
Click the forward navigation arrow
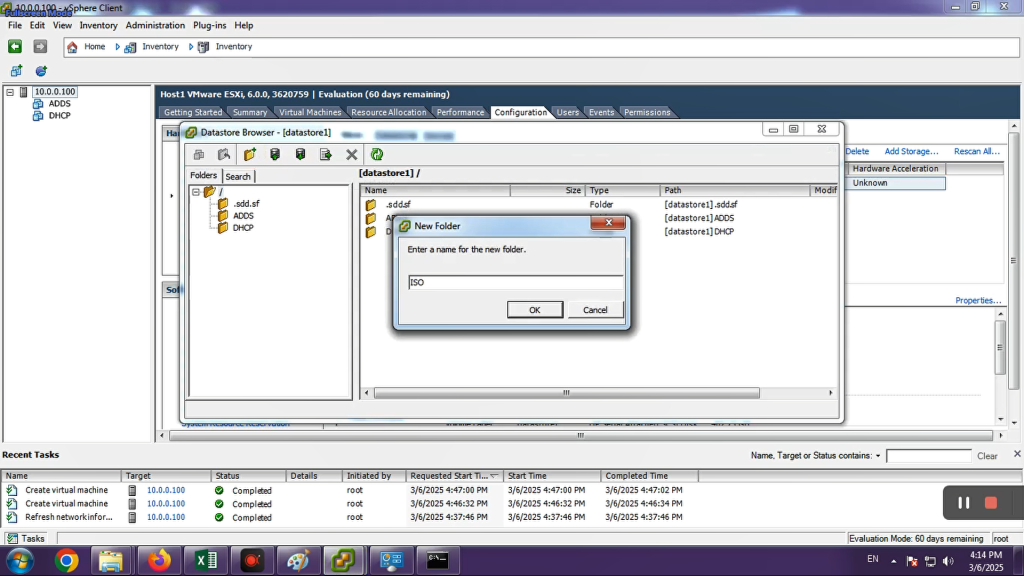point(40,46)
